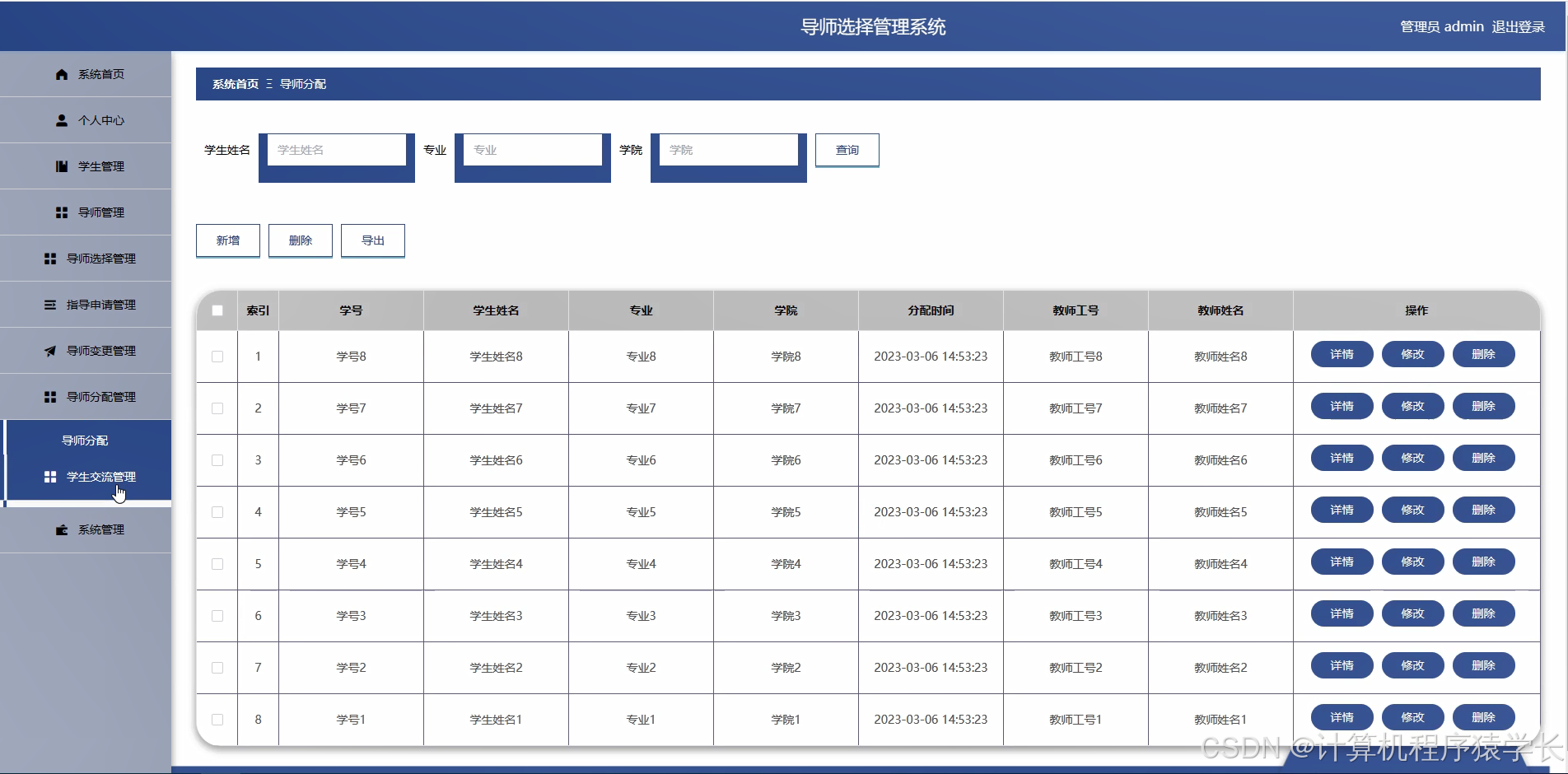The width and height of the screenshot is (1568, 774).
Task: Focus the 专业 search input
Action: click(533, 150)
